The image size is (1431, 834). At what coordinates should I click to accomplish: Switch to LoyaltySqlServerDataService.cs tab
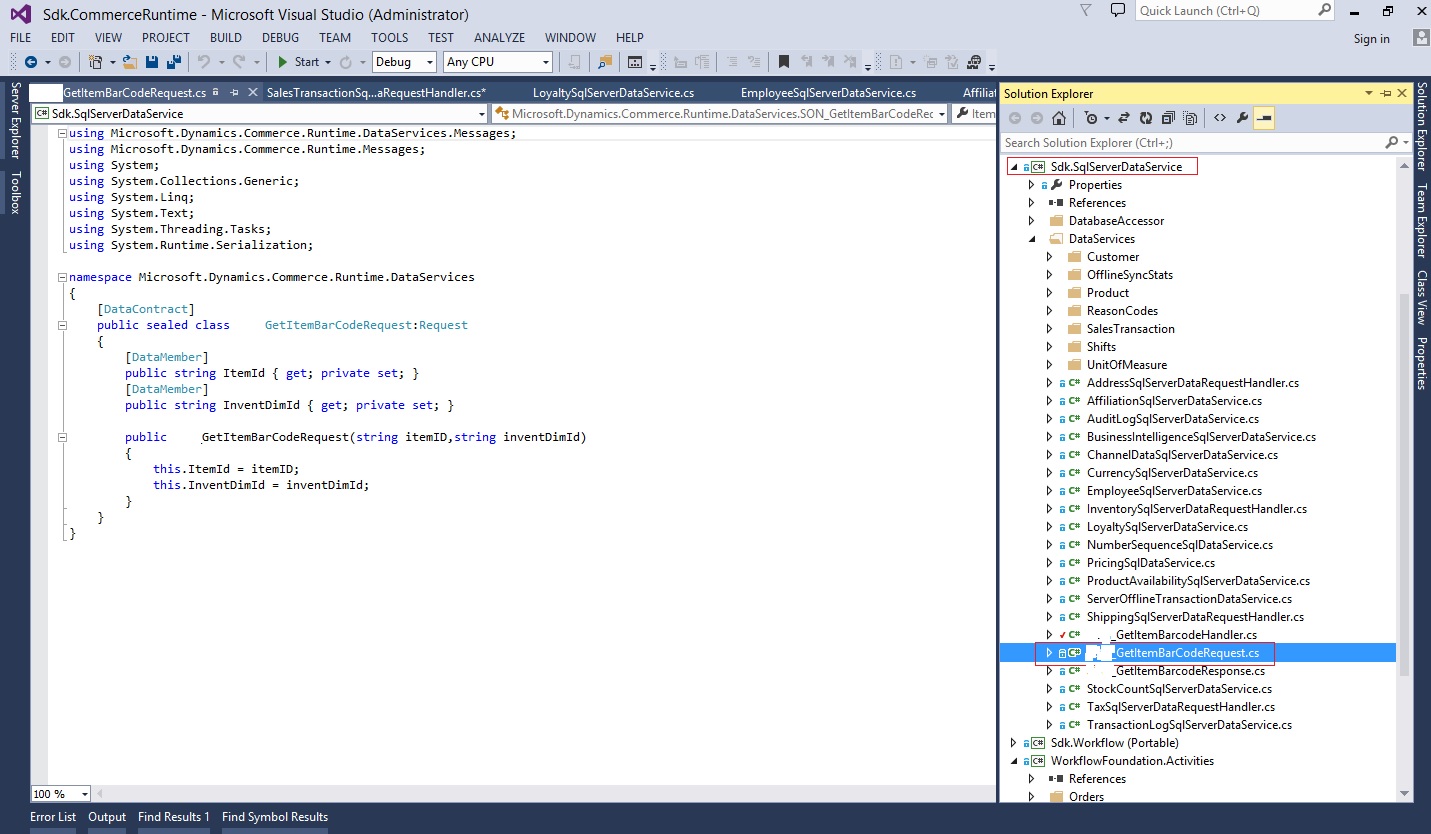pyautogui.click(x=612, y=93)
